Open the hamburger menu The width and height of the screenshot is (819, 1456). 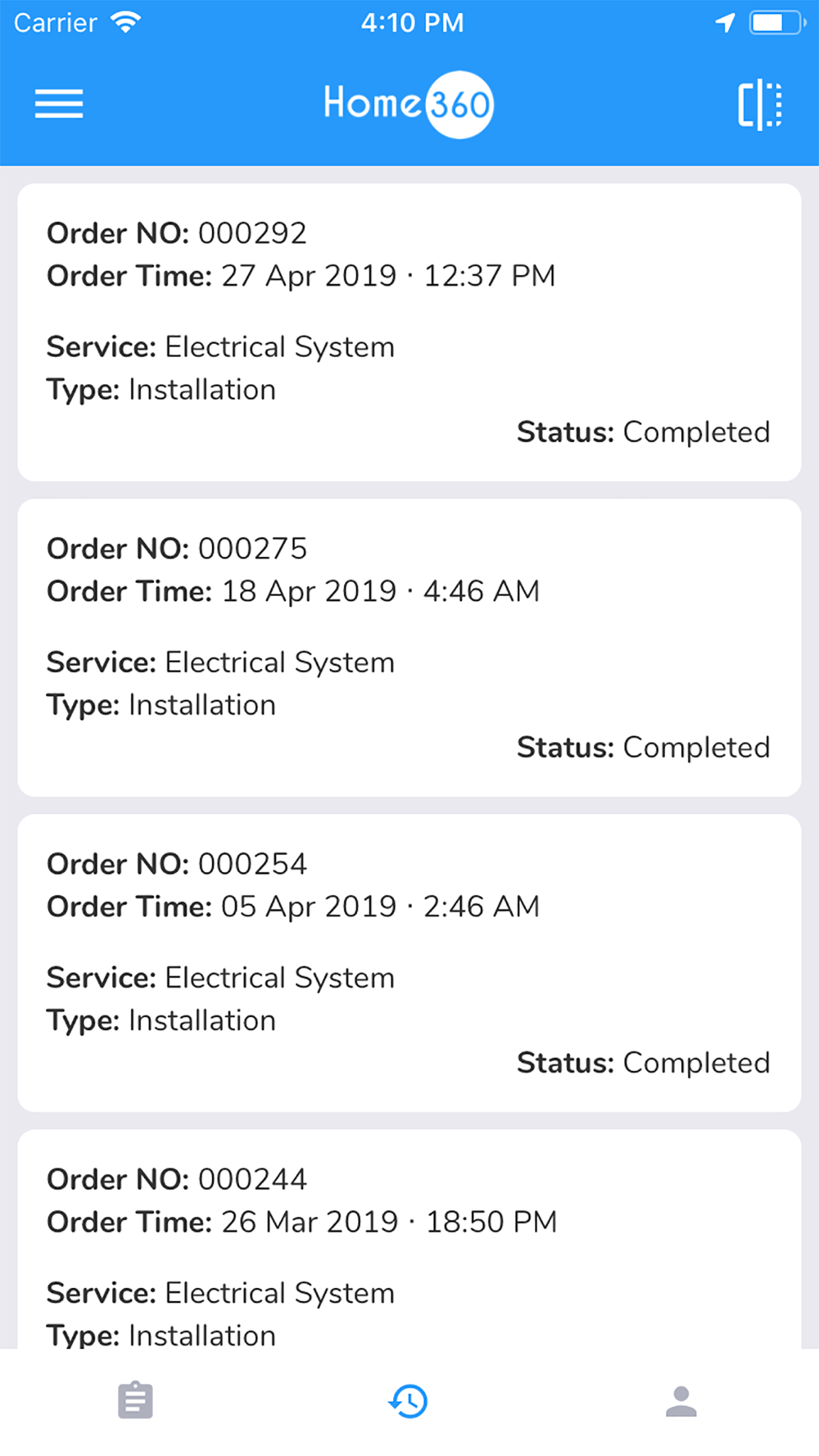[59, 104]
